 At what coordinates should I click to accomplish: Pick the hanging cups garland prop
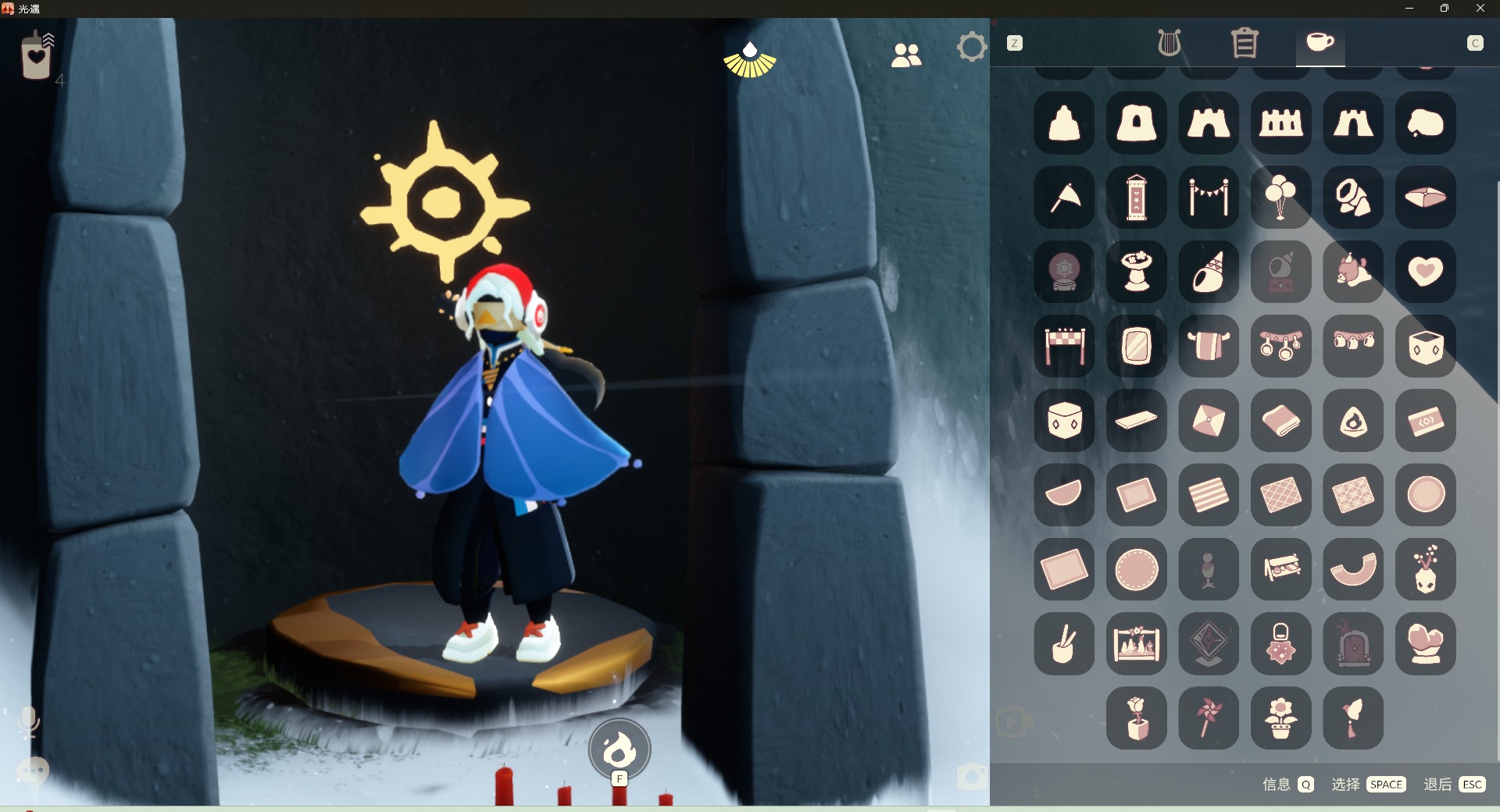pos(1353,346)
